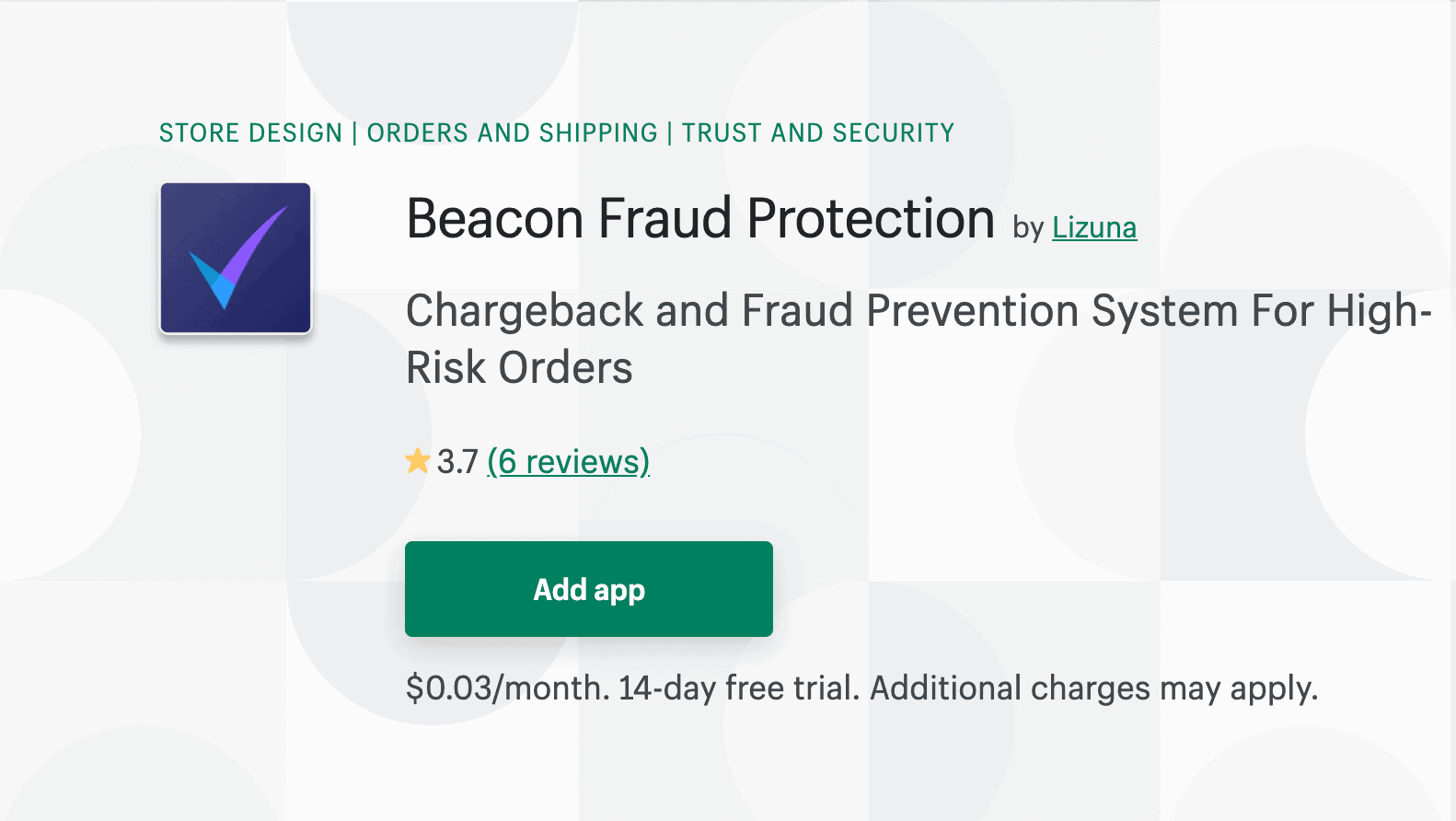
Task: Click the green Add app call-to-action
Action: pos(588,589)
